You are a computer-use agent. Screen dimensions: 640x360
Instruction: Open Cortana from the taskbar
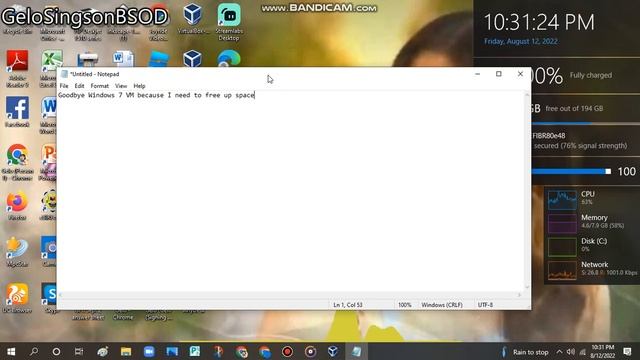point(56,351)
